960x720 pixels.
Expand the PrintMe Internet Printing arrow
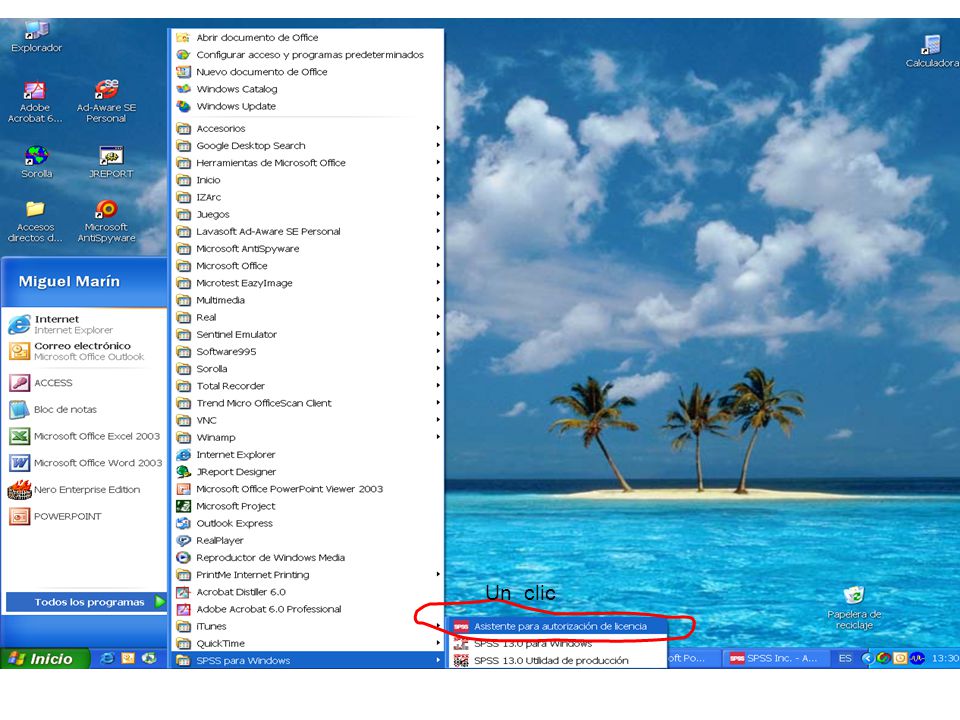click(x=438, y=574)
